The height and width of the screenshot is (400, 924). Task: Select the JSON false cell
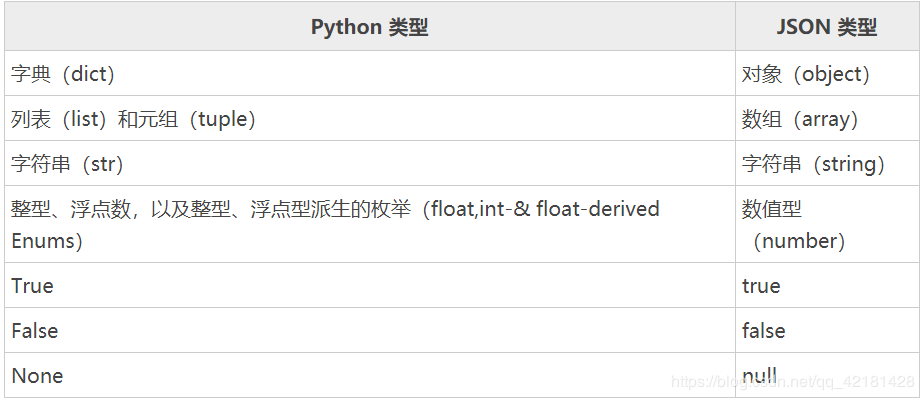pos(827,330)
